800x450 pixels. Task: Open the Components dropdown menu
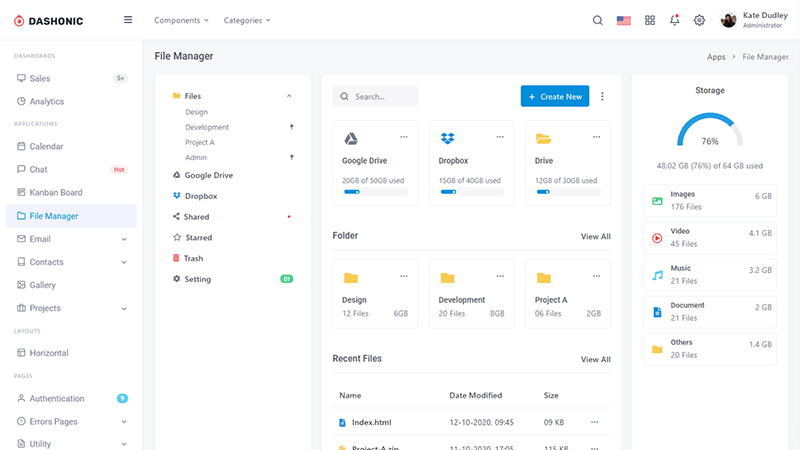(182, 20)
